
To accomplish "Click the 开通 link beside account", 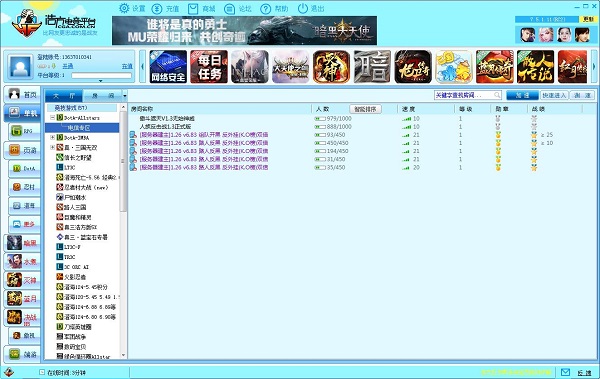I will point(68,66).
